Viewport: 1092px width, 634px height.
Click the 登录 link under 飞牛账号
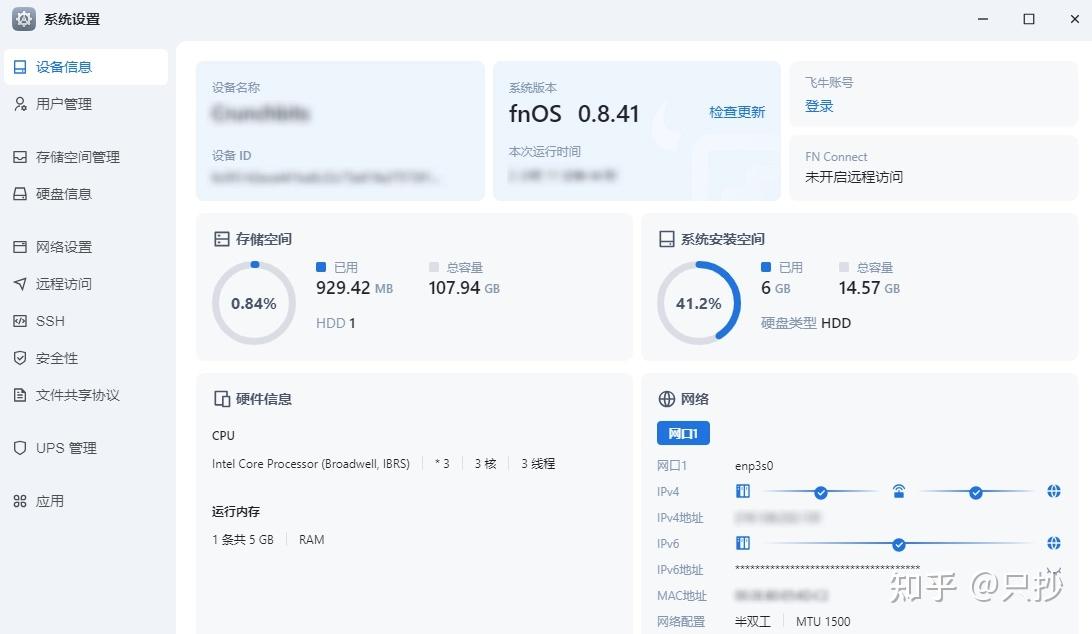point(819,106)
